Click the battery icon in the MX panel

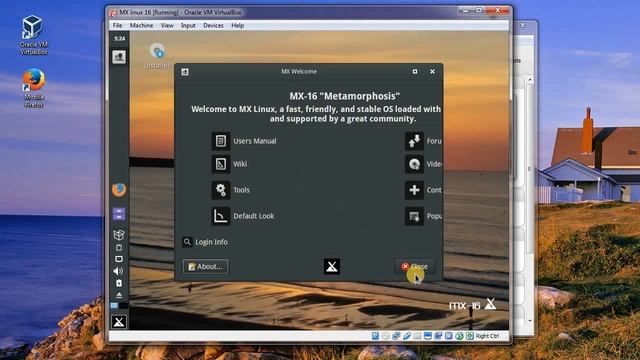point(119,283)
